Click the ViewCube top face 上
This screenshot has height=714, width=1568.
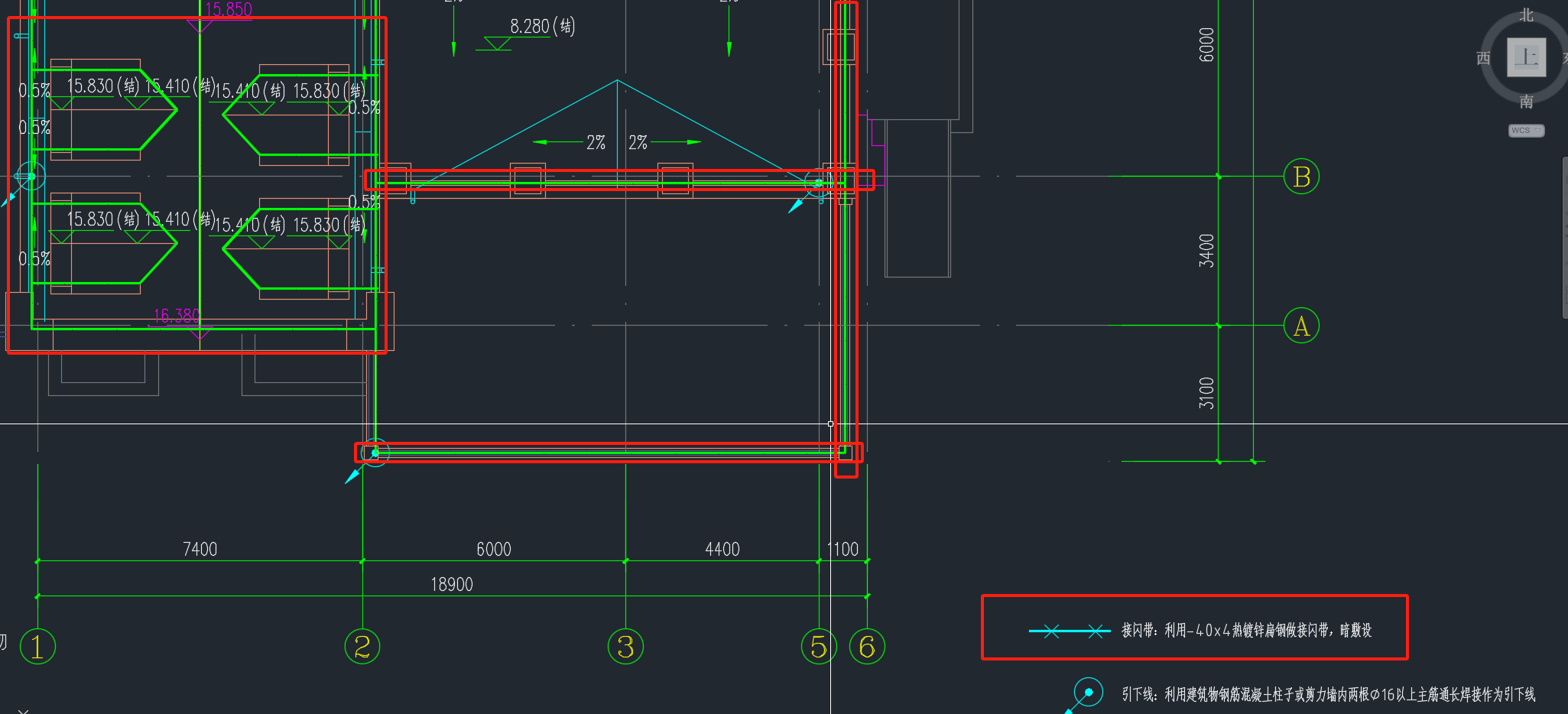pyautogui.click(x=1526, y=57)
